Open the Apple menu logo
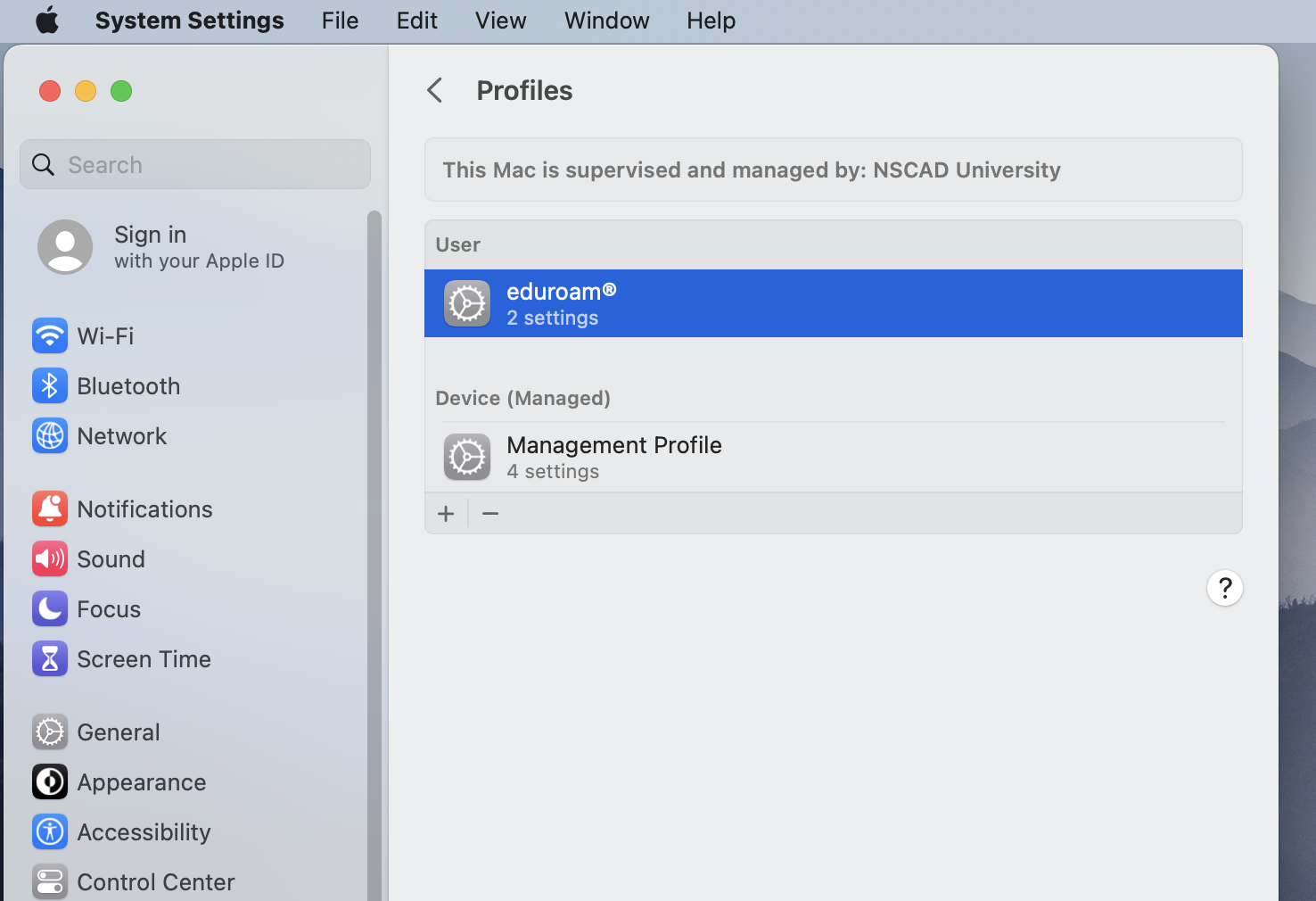The image size is (1316, 901). click(47, 20)
